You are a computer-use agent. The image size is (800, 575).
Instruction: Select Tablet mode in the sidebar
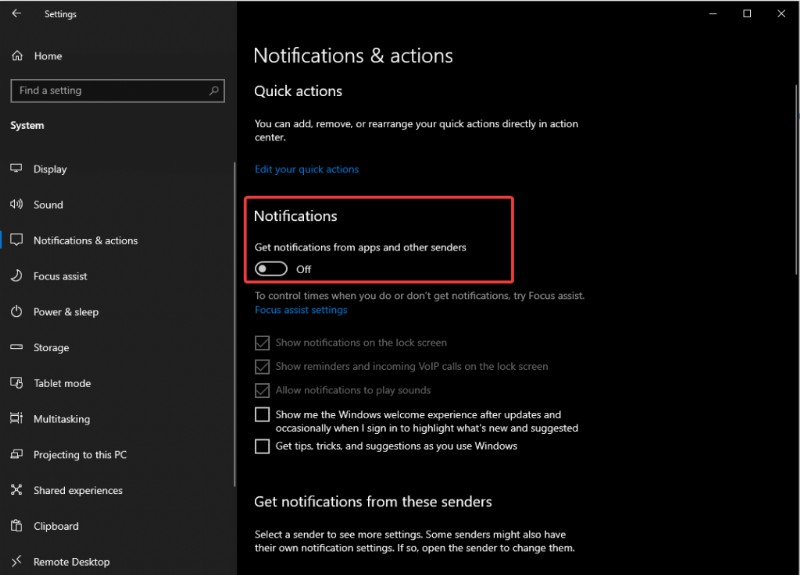tap(62, 383)
